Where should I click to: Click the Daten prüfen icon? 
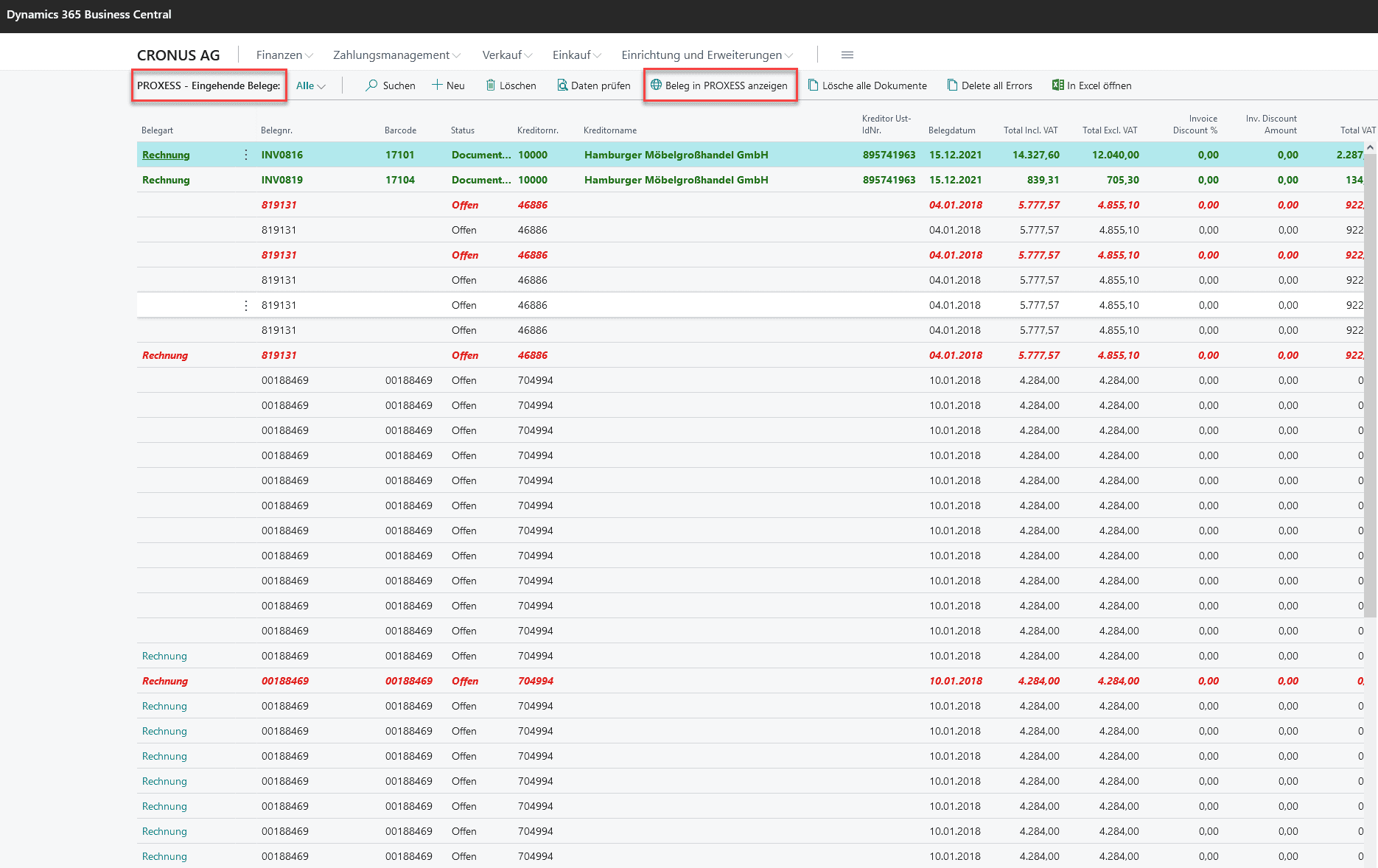[562, 85]
